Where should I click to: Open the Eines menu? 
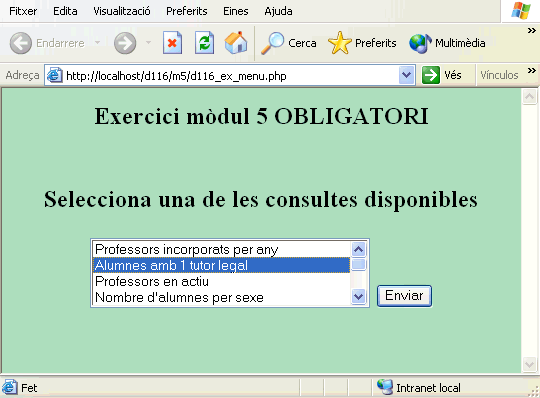236,11
